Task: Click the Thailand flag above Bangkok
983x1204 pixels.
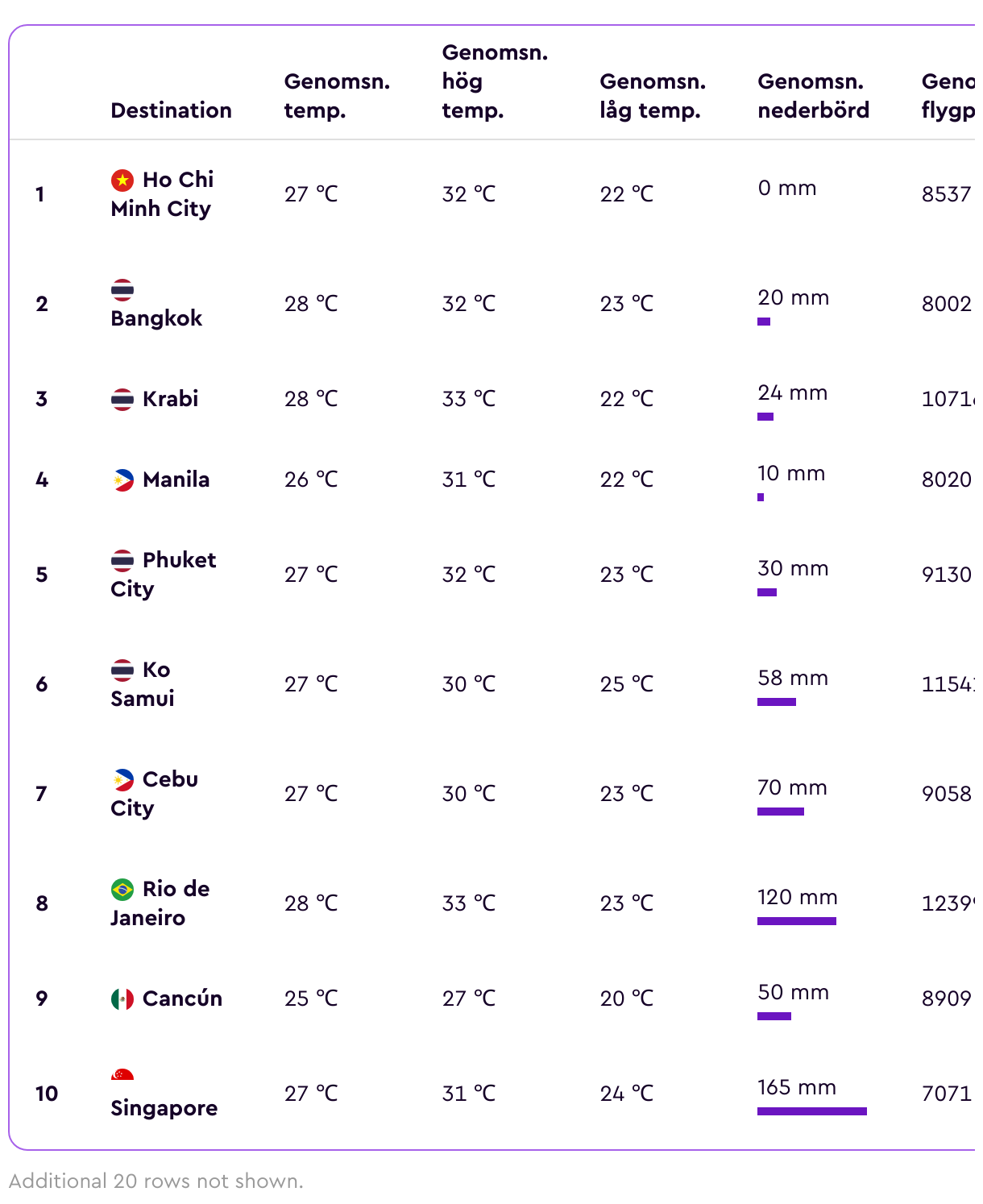Action: pos(122,289)
